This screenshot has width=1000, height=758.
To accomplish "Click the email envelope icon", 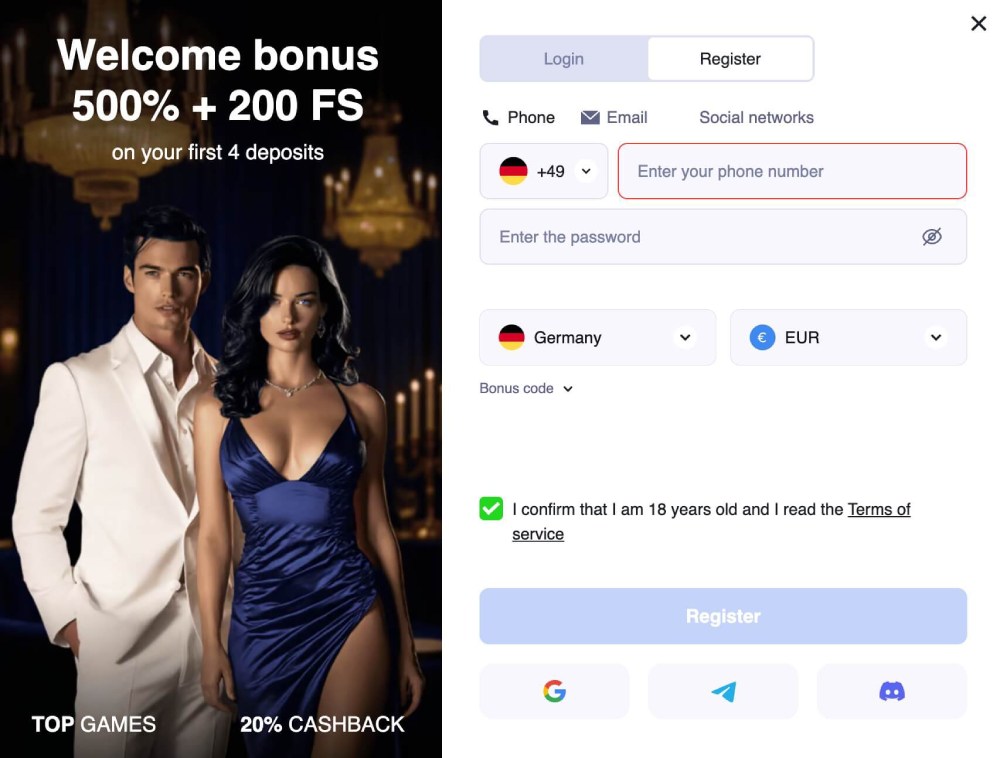I will [590, 117].
